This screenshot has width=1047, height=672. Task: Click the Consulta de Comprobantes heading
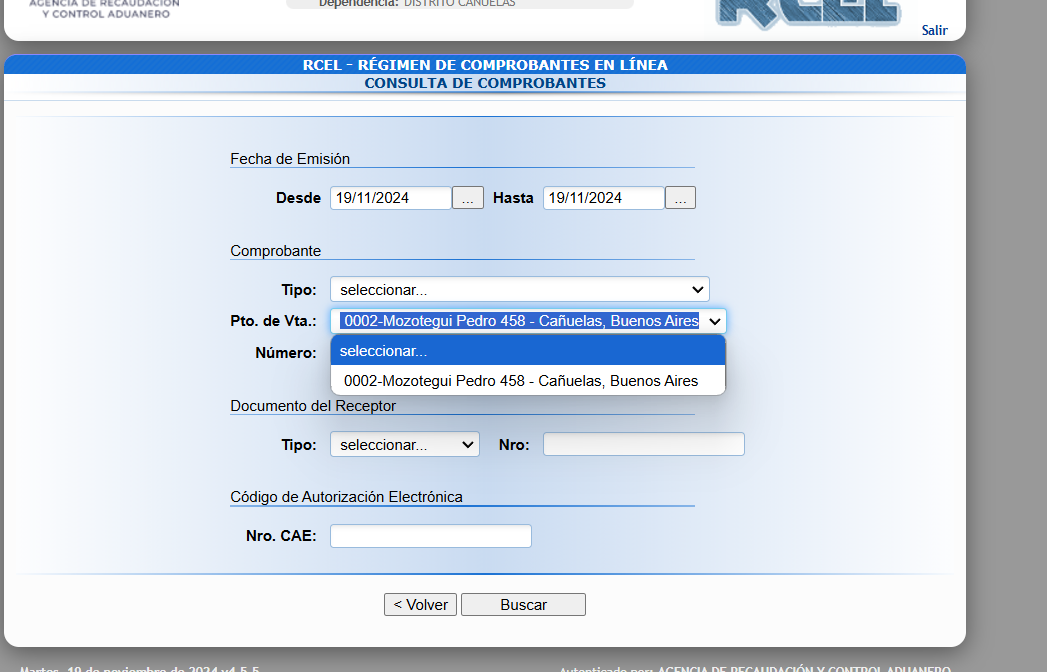point(485,83)
